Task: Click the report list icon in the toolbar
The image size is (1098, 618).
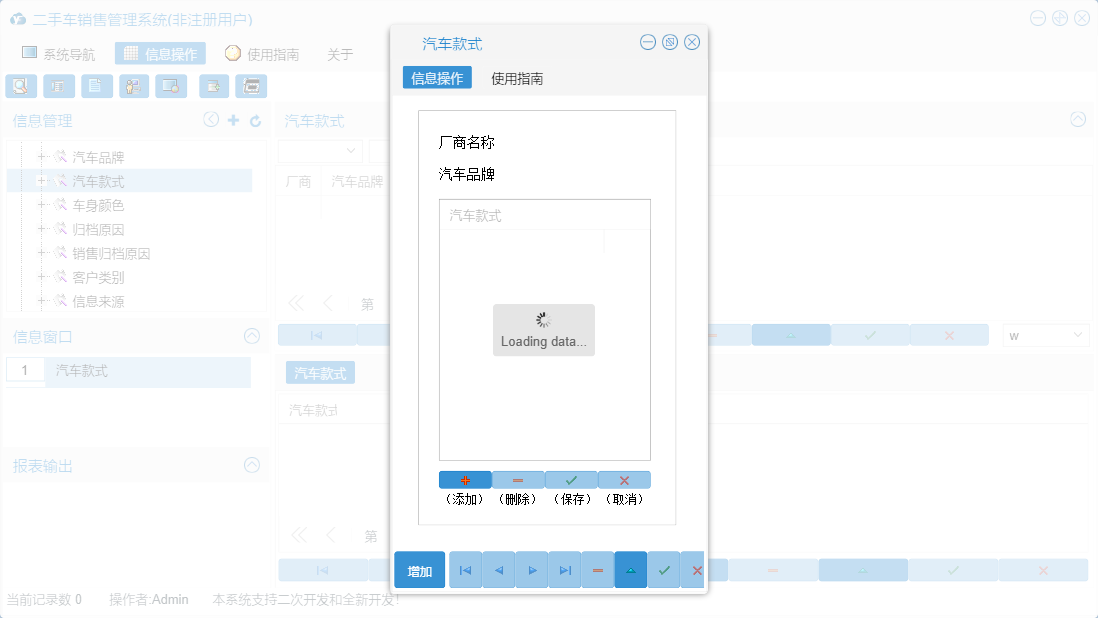Action: [58, 86]
